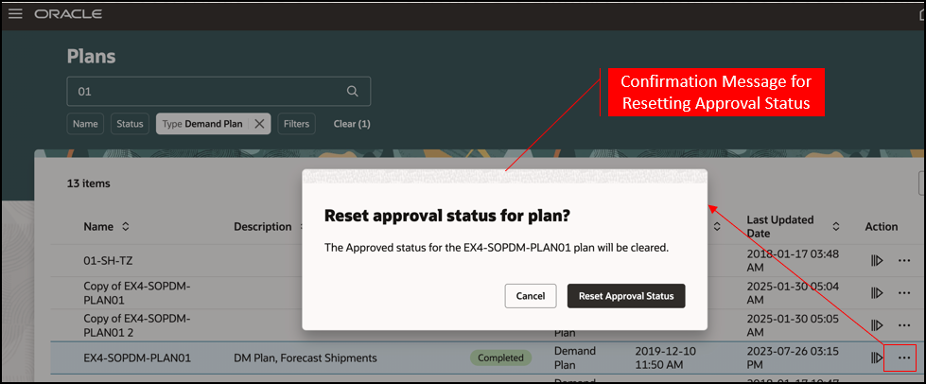Click the search magnifier icon
The image size is (926, 384).
coord(352,91)
